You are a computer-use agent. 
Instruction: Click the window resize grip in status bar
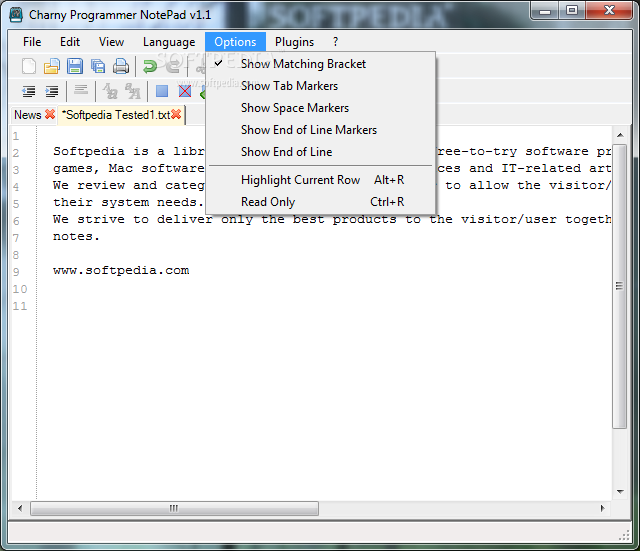pyautogui.click(x=624, y=535)
